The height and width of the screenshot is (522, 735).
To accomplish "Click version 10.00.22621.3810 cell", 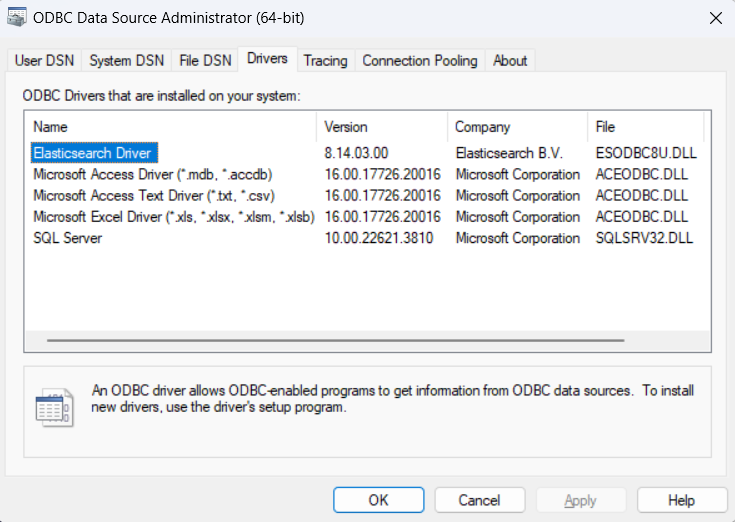I will point(379,238).
